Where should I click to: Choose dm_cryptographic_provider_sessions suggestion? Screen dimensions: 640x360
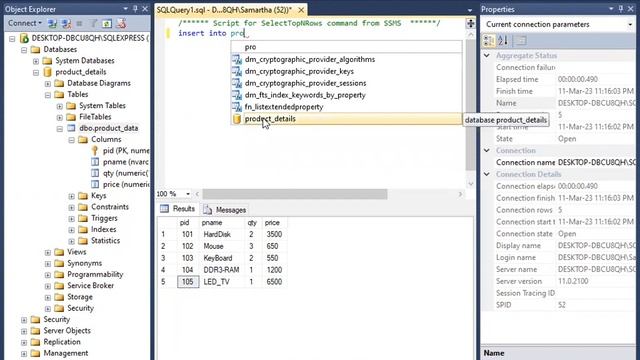click(347, 83)
